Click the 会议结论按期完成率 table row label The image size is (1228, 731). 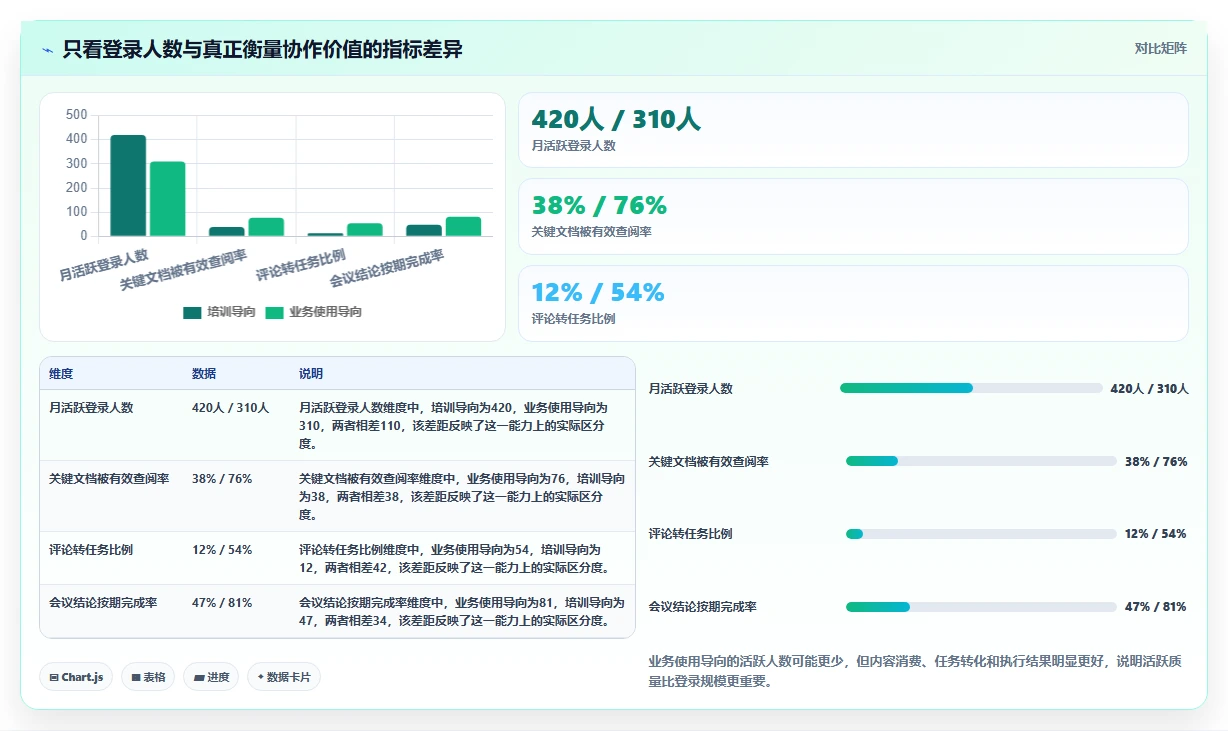[103, 603]
